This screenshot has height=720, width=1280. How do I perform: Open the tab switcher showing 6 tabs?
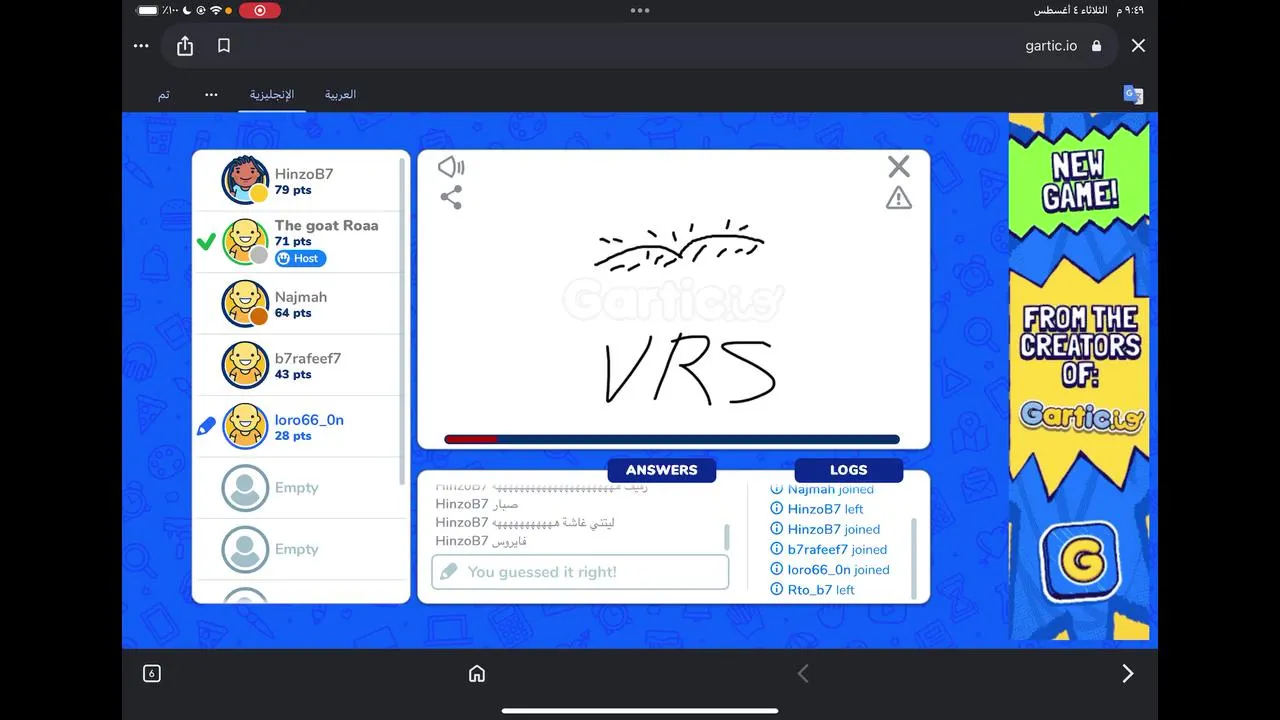(x=152, y=673)
